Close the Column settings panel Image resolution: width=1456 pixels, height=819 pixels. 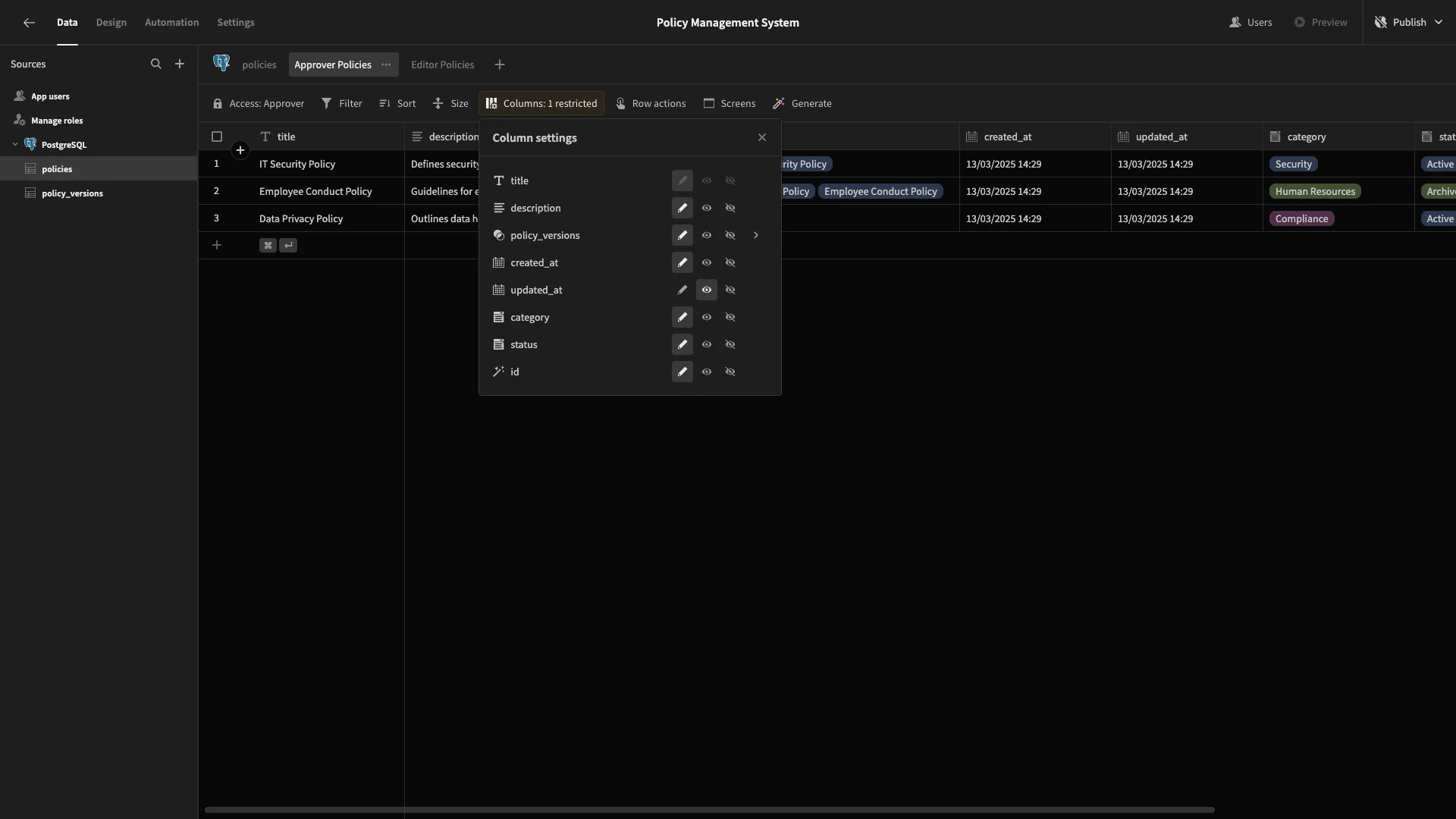[762, 137]
